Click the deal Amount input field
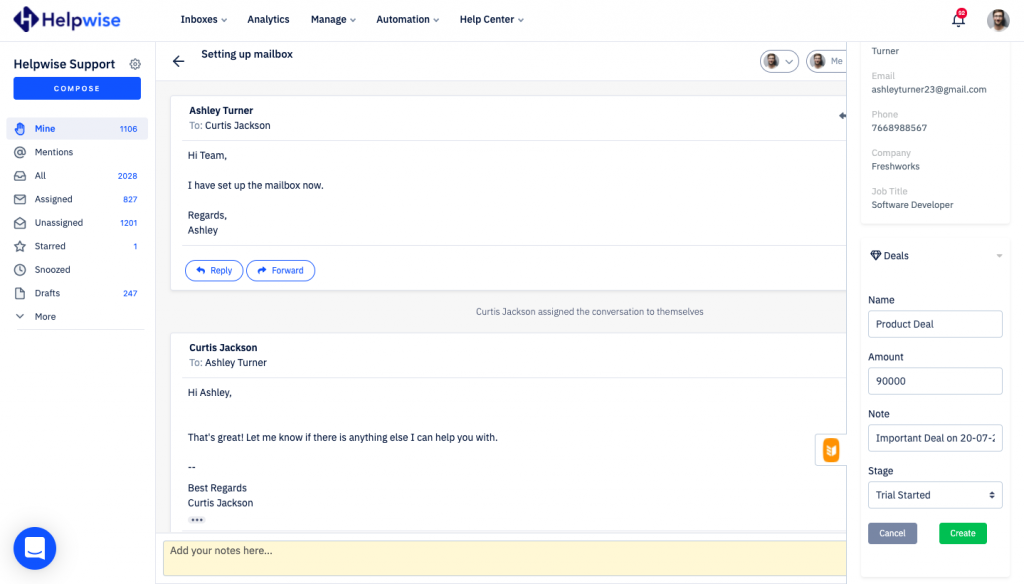1024x584 pixels. pyautogui.click(x=934, y=381)
